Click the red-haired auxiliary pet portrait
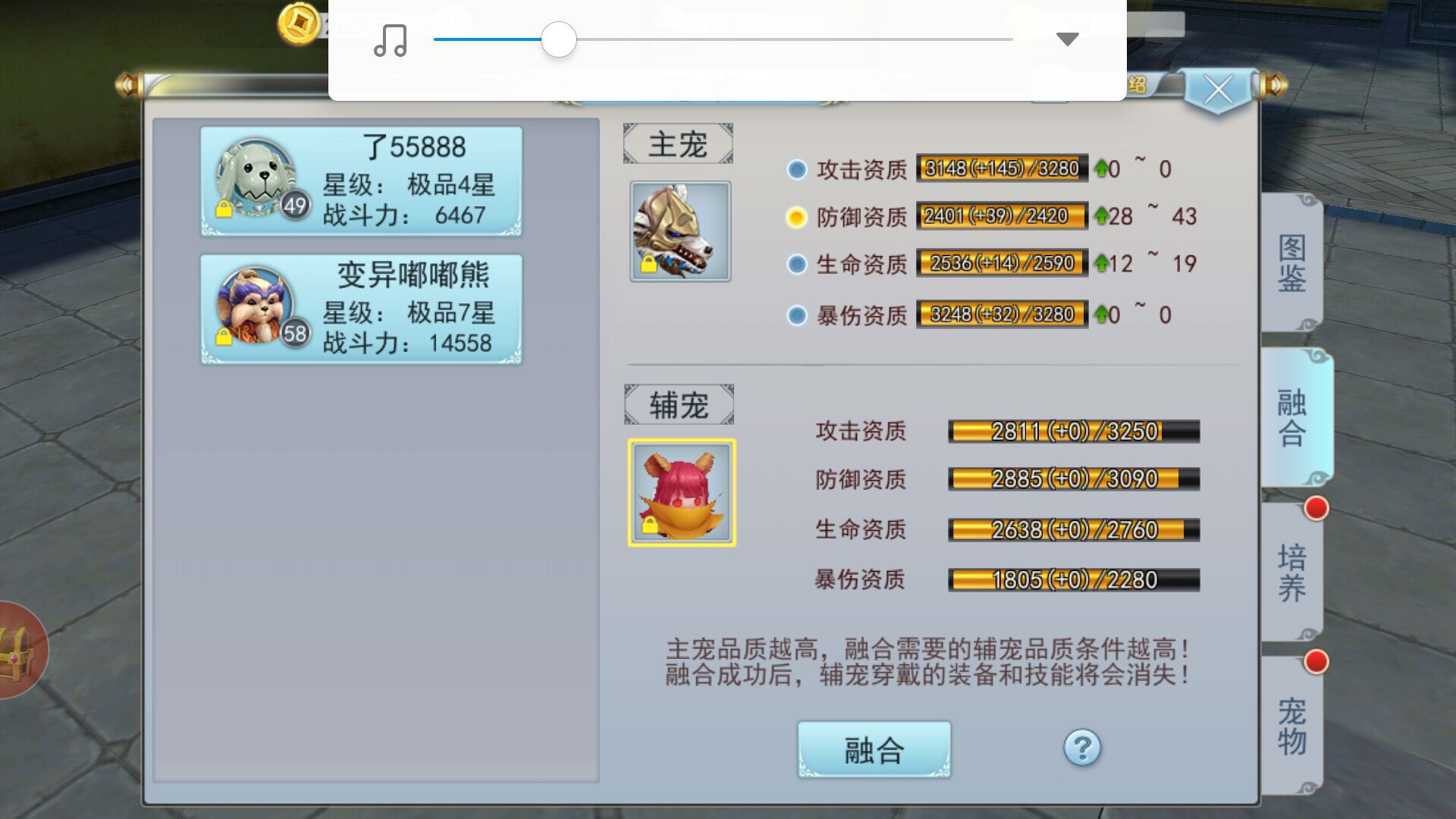The image size is (1456, 819). 682,492
